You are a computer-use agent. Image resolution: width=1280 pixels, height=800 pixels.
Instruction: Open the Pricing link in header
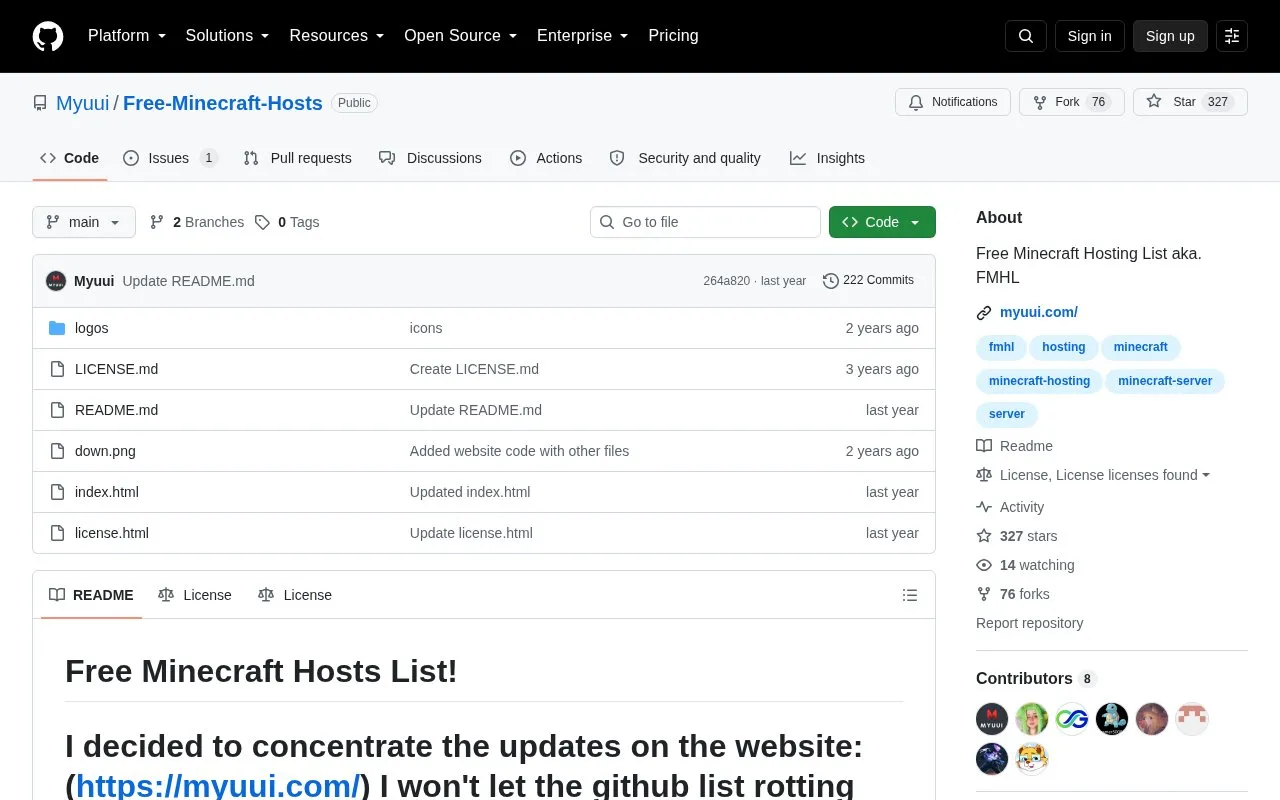[673, 36]
